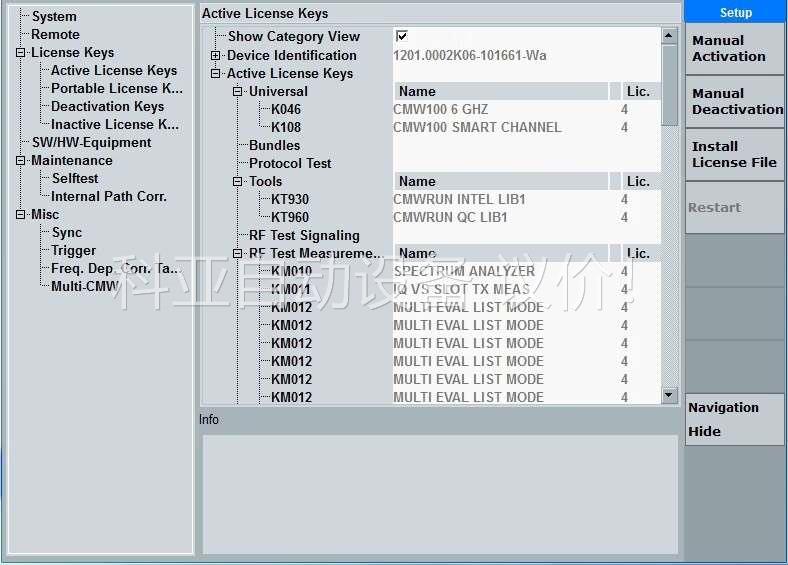Collapse the RF Test Measurement category
Image resolution: width=788 pixels, height=565 pixels.
238,254
